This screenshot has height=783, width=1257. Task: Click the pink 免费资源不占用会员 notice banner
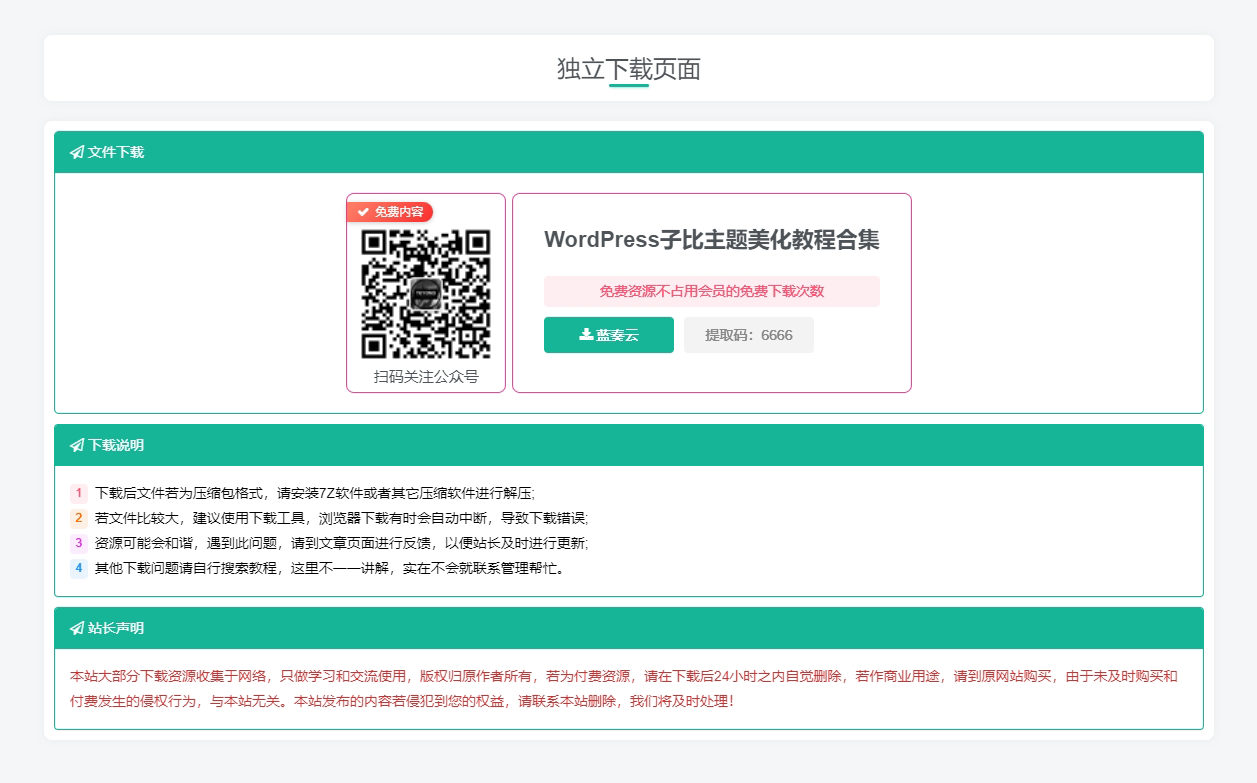(711, 291)
